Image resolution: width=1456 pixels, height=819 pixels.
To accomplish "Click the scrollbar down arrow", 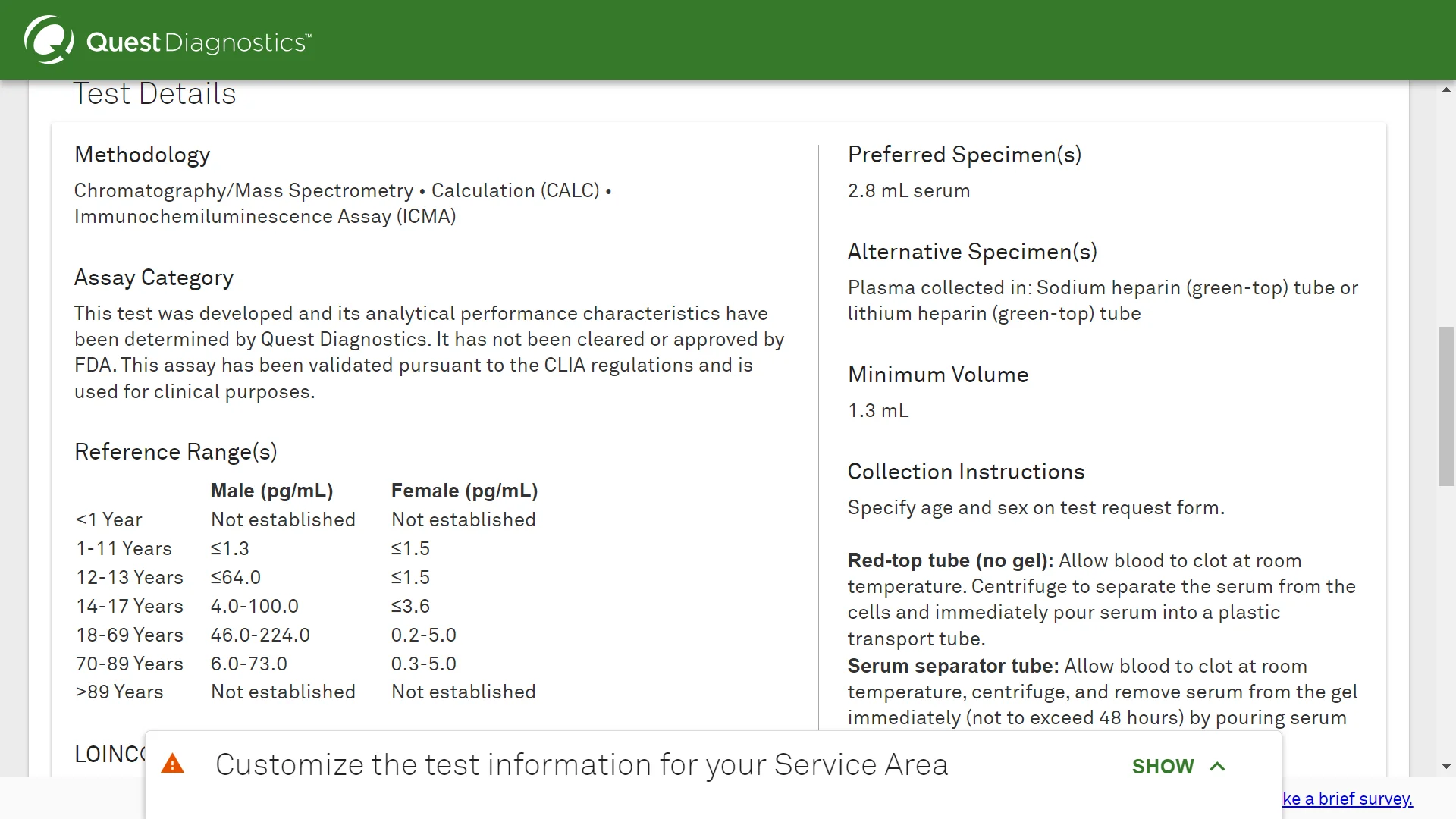I will [x=1446, y=767].
